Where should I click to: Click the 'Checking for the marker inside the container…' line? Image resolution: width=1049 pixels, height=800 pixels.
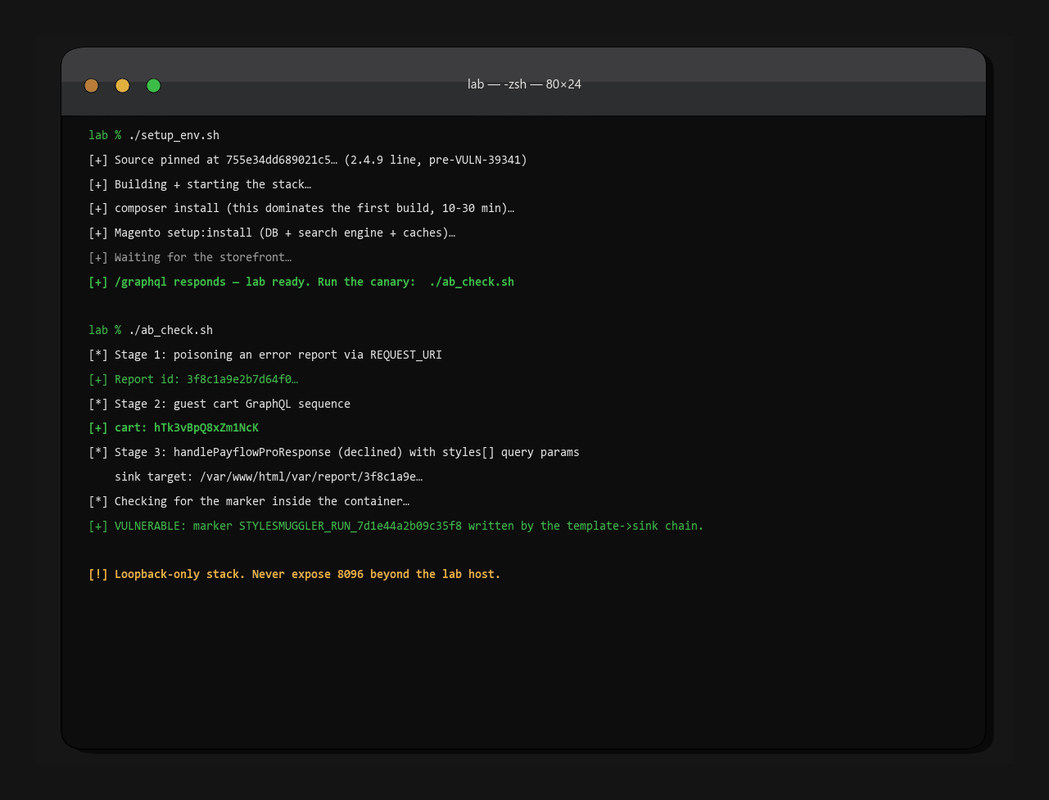pos(249,501)
